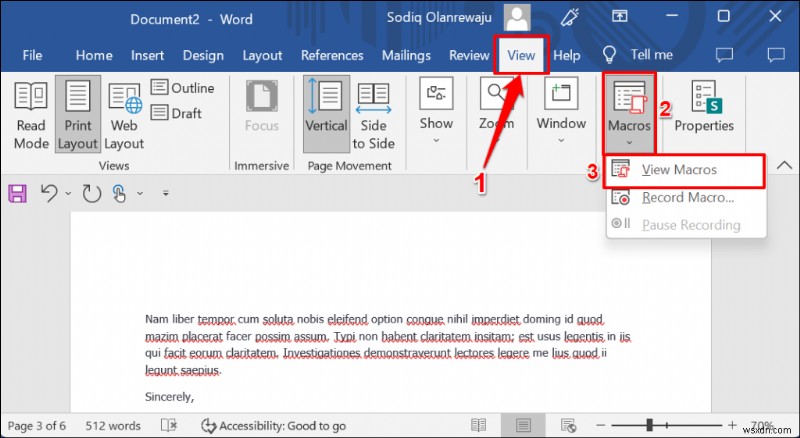Viewport: 800px width, 438px height.
Task: Expand the Zoom group dropdown
Action: click(x=496, y=113)
